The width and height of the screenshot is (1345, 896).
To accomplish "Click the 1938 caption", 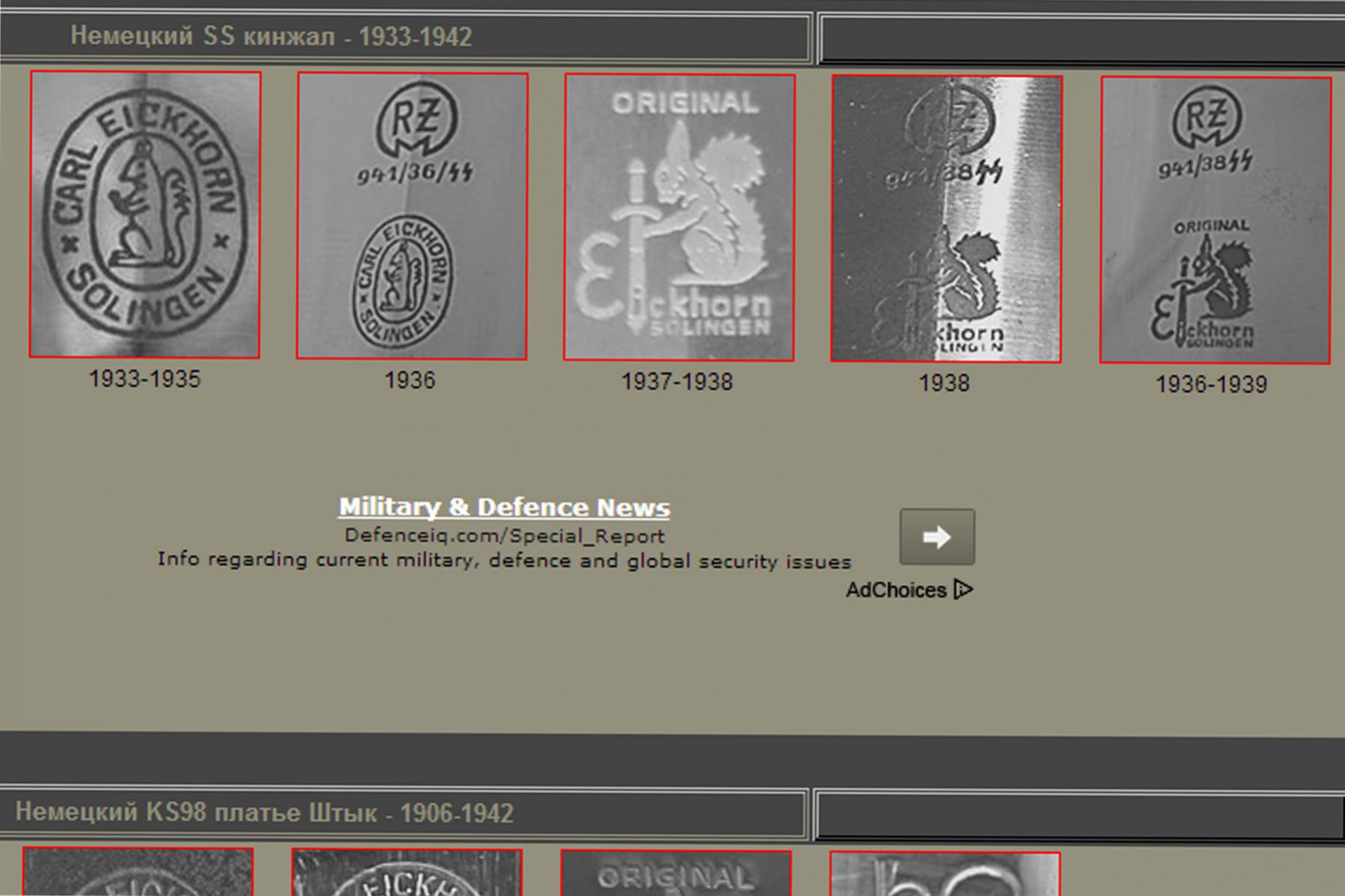I will [x=944, y=383].
